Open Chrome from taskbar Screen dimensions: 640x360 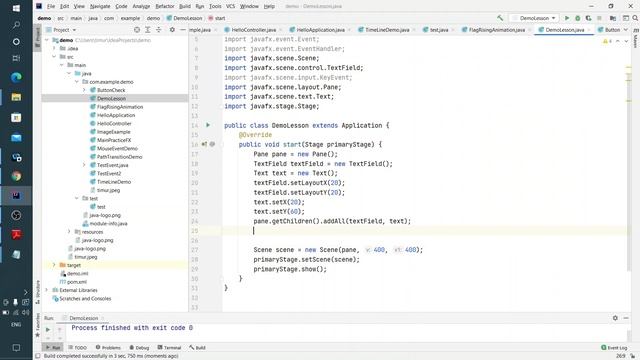coord(16,176)
